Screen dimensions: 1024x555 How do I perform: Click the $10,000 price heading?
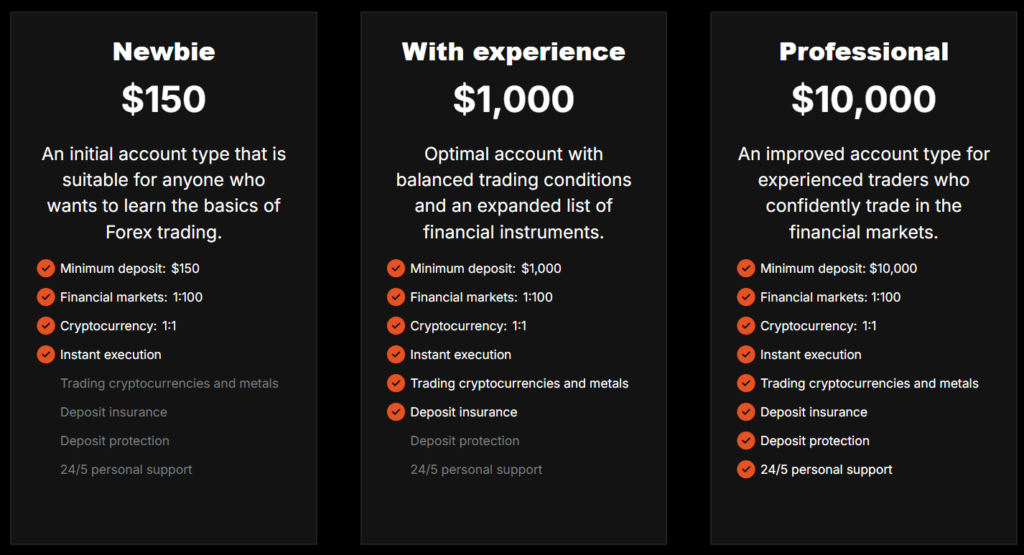tap(863, 99)
